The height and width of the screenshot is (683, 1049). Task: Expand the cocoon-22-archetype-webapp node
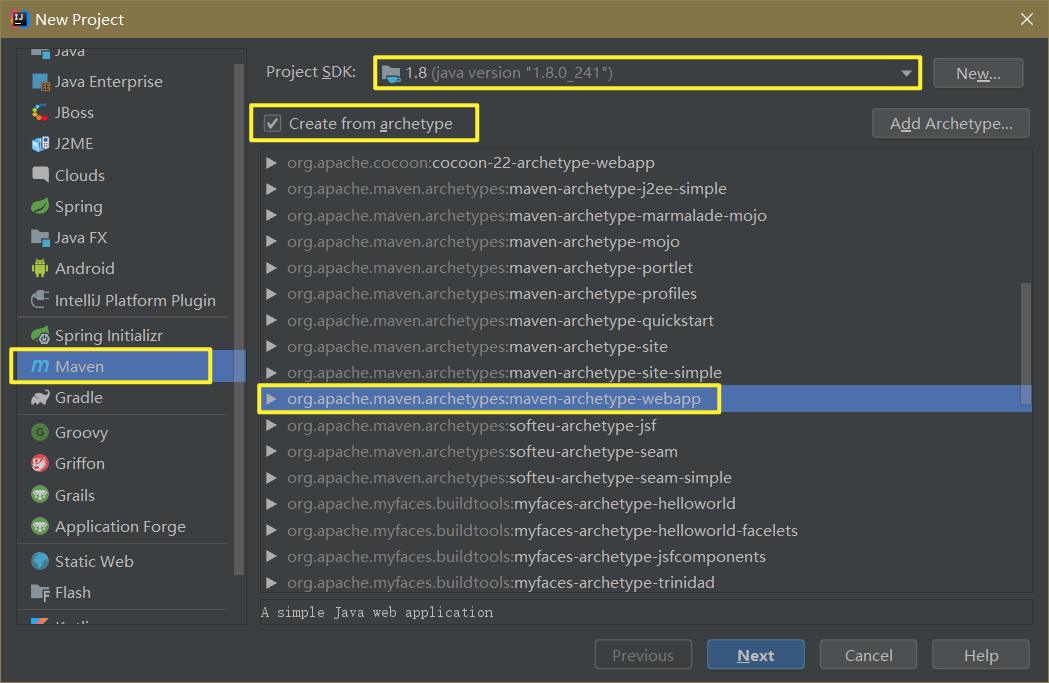(271, 163)
